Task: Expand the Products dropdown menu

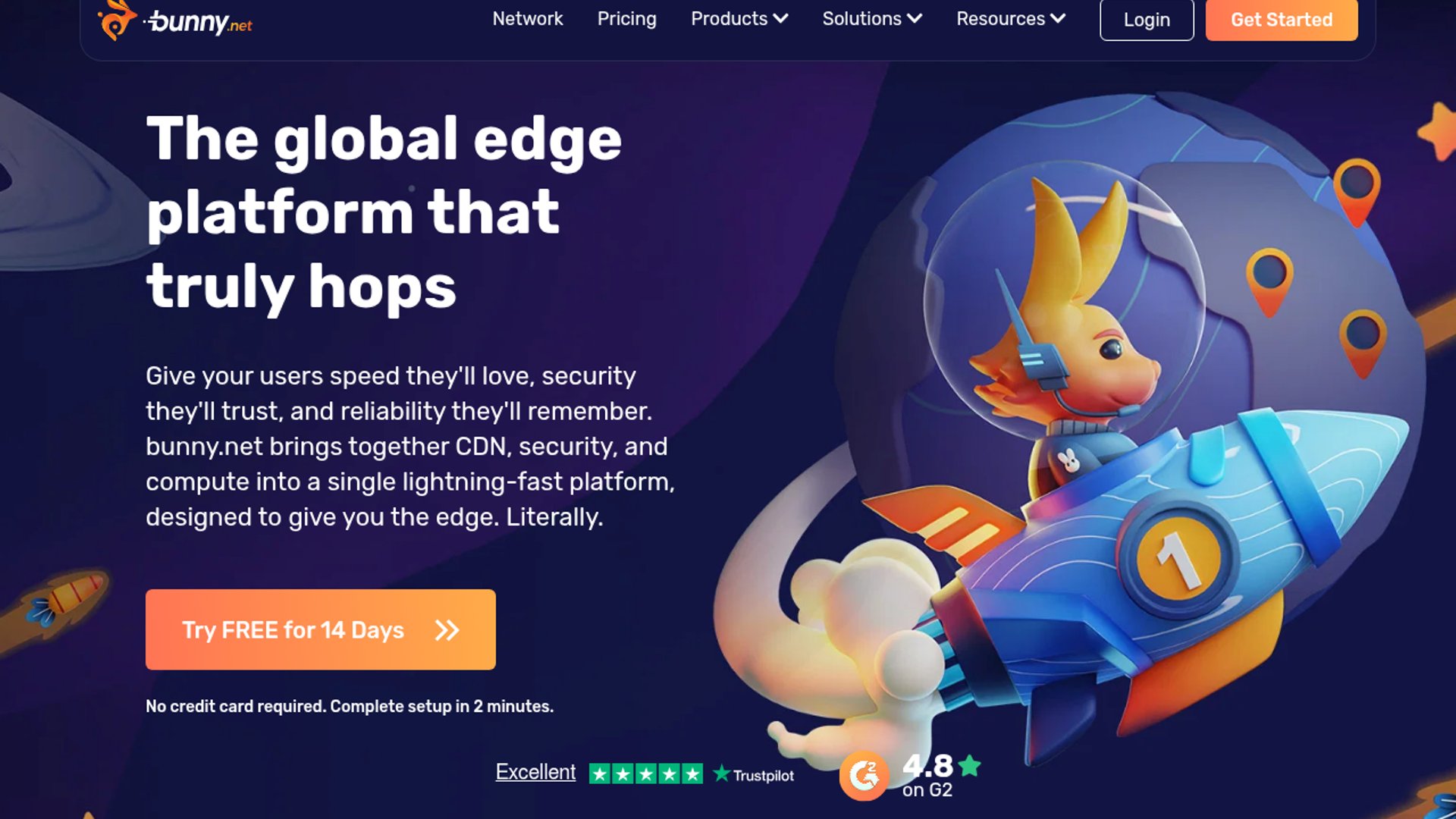Action: click(739, 19)
